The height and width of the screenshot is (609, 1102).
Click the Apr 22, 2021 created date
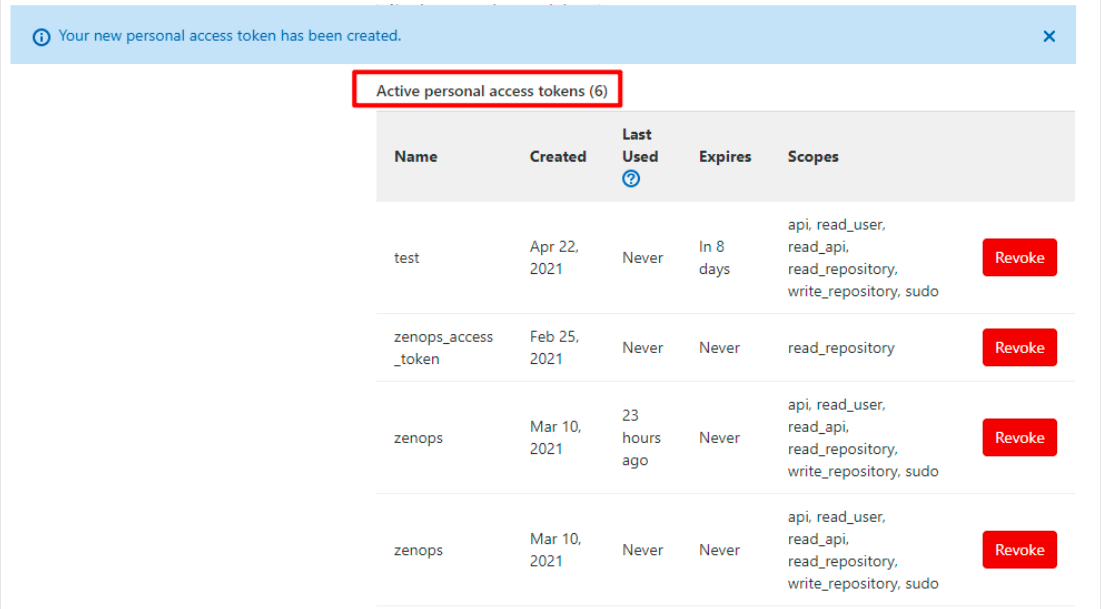coord(554,257)
